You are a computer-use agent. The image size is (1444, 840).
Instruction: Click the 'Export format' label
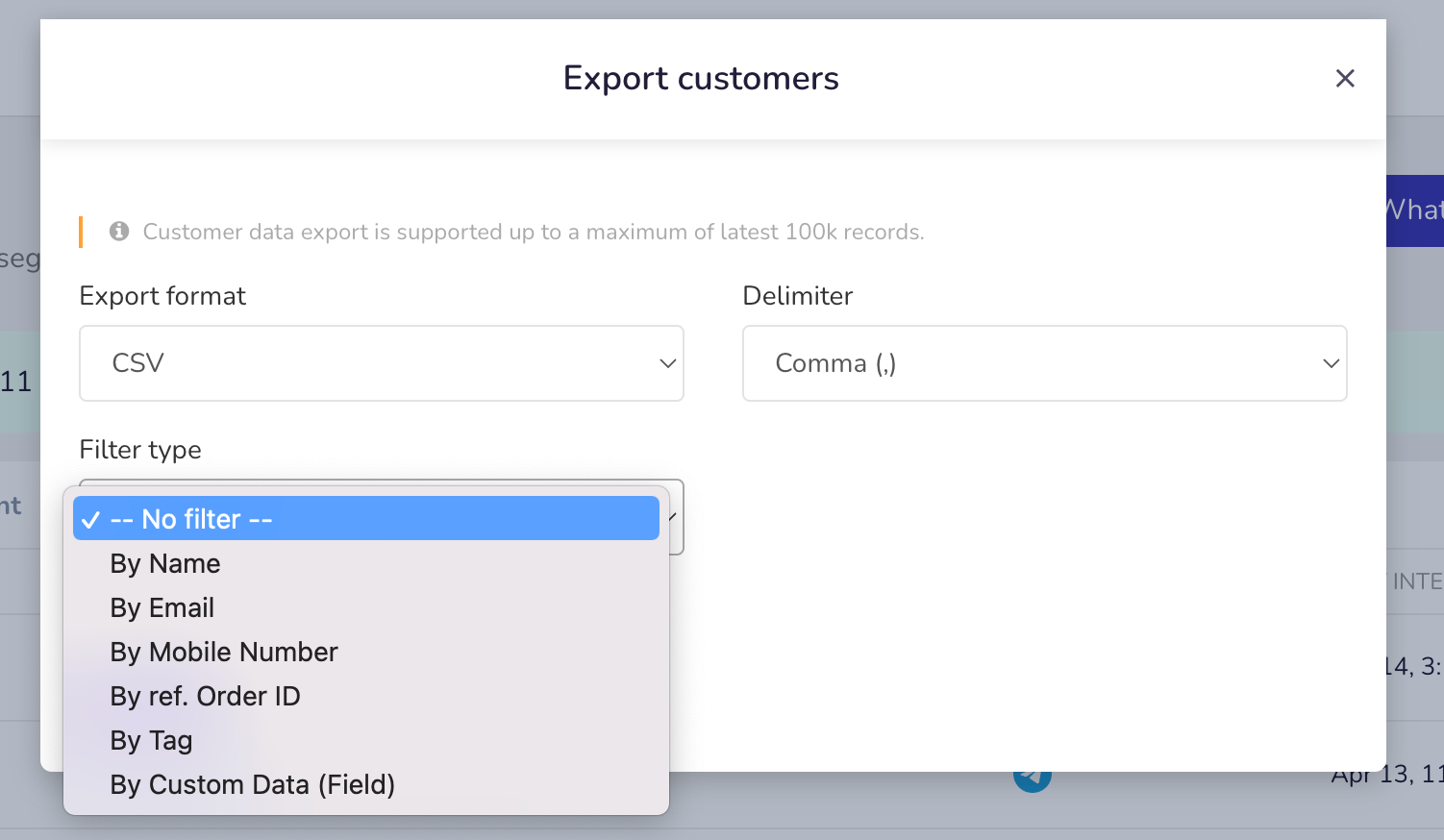point(162,296)
